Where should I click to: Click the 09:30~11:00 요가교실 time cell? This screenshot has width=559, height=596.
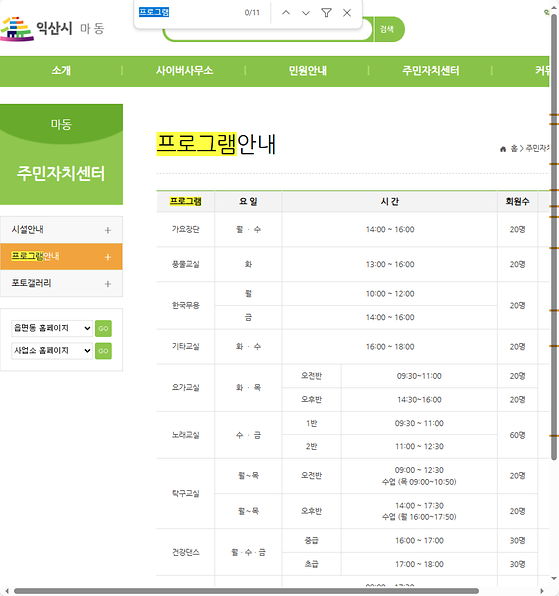pyautogui.click(x=419, y=376)
